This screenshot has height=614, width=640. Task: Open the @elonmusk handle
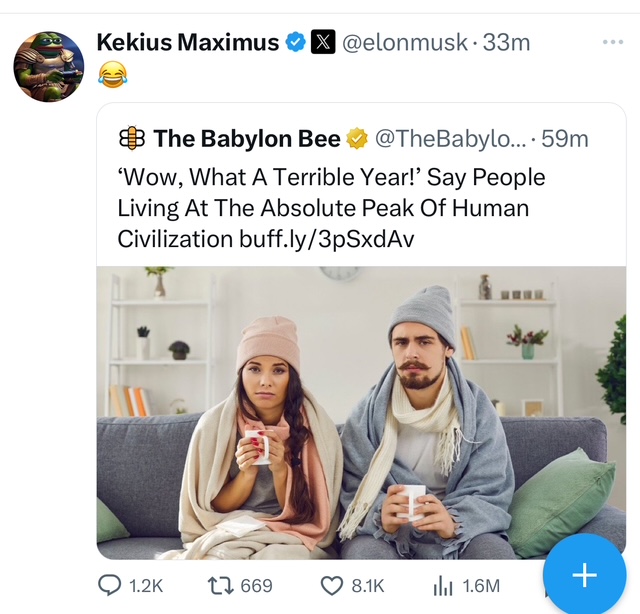pos(407,42)
